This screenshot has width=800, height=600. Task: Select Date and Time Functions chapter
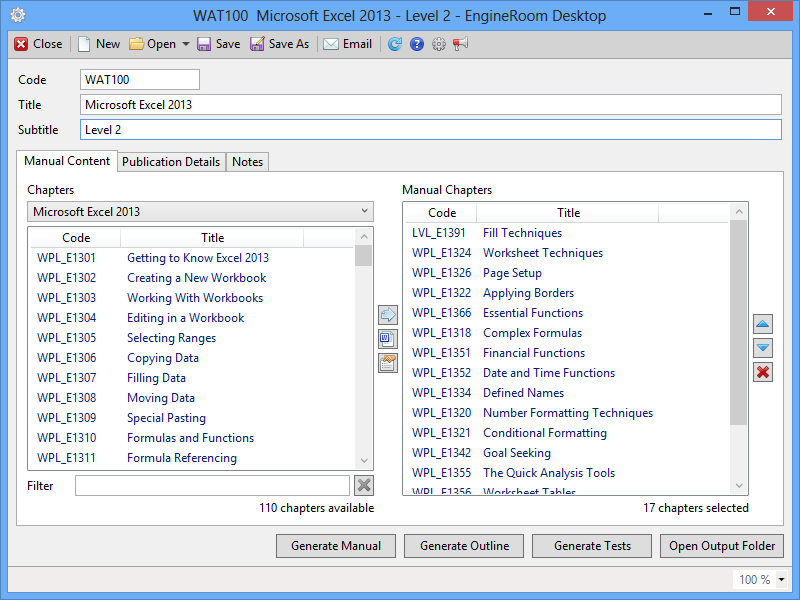point(567,372)
